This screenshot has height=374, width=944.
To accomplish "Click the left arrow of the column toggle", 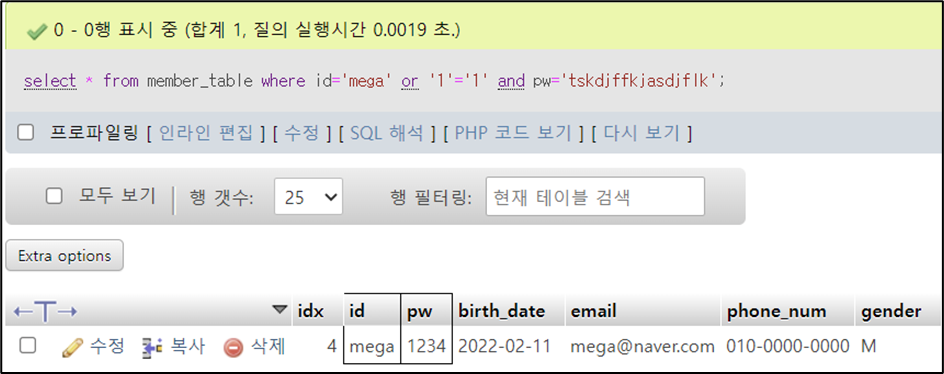I will tap(23, 311).
